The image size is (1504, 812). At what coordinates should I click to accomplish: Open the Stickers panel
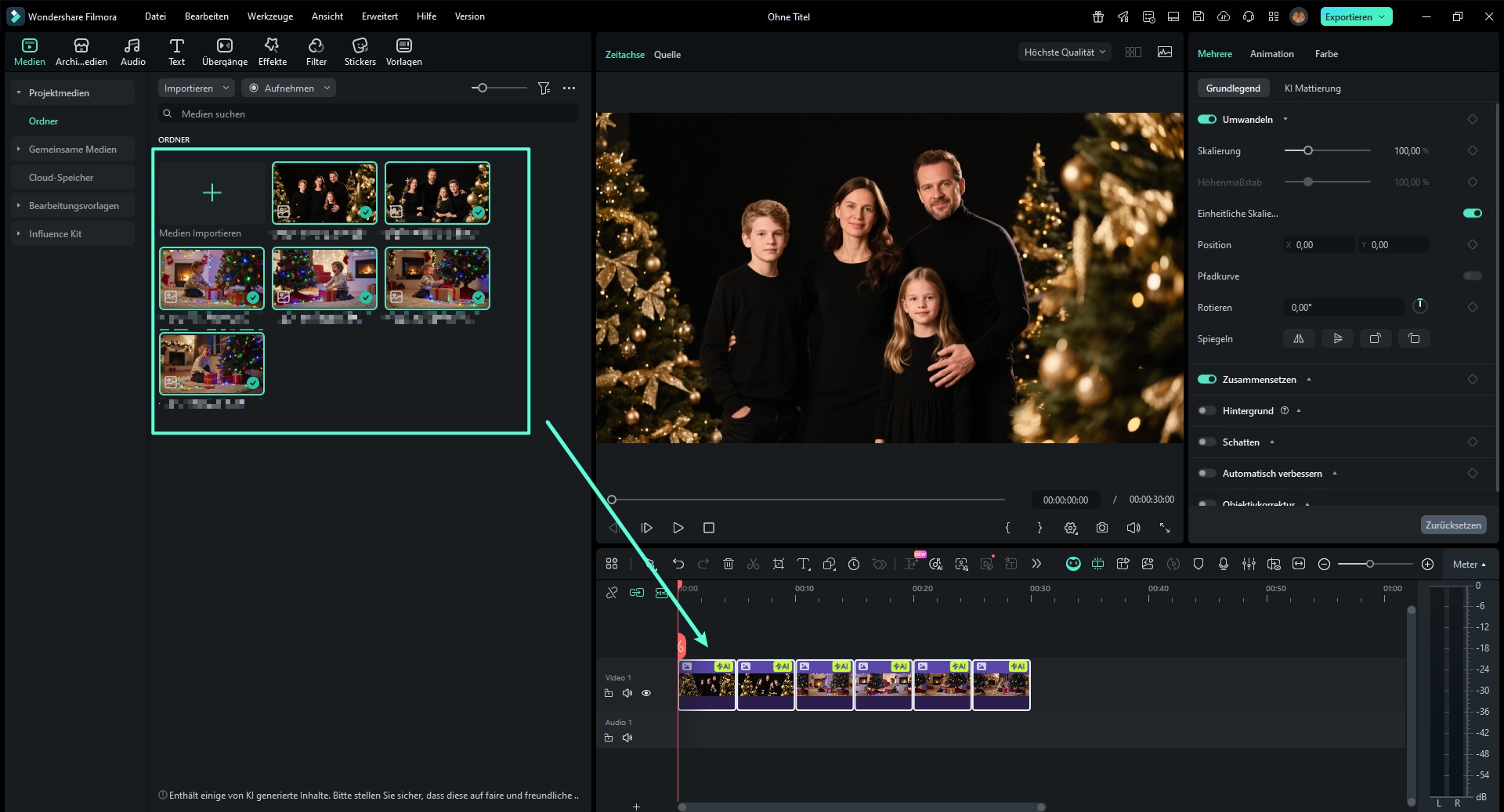click(x=360, y=52)
